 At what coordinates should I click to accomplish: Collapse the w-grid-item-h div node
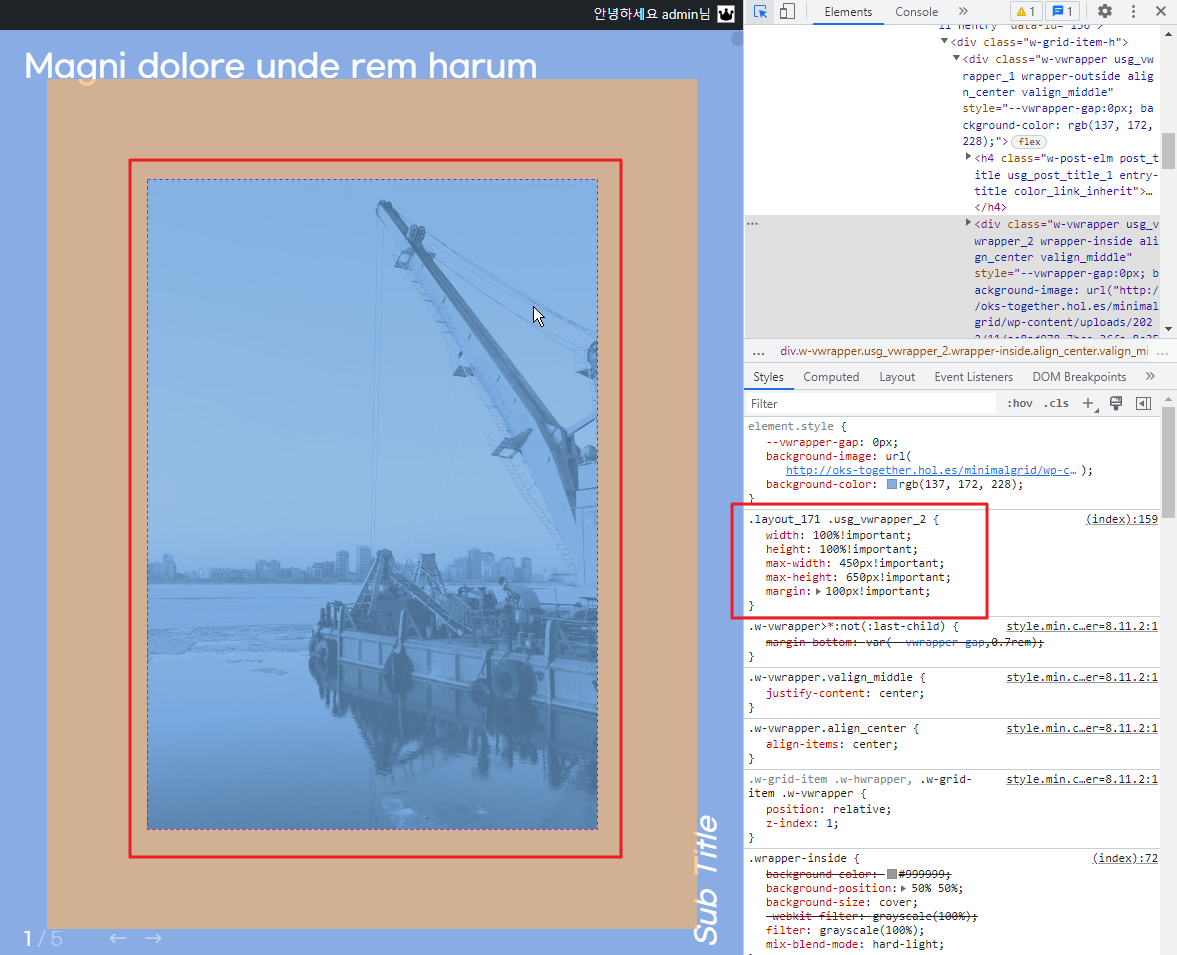coord(944,42)
